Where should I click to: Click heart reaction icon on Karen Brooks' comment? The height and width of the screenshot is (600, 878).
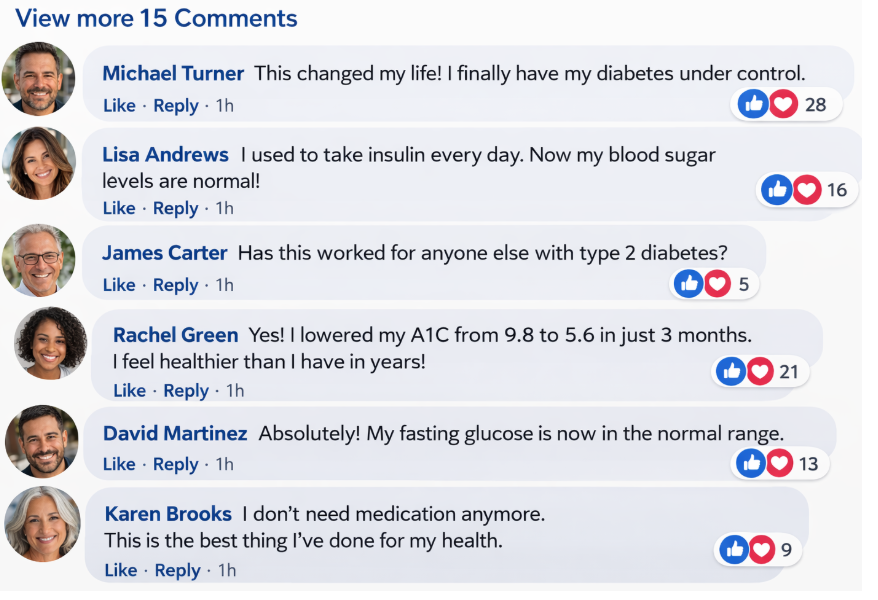762,549
